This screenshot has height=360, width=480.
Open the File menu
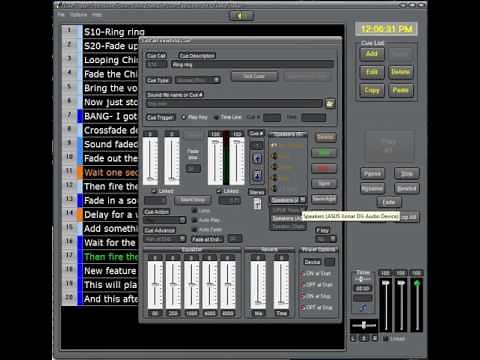coord(61,15)
